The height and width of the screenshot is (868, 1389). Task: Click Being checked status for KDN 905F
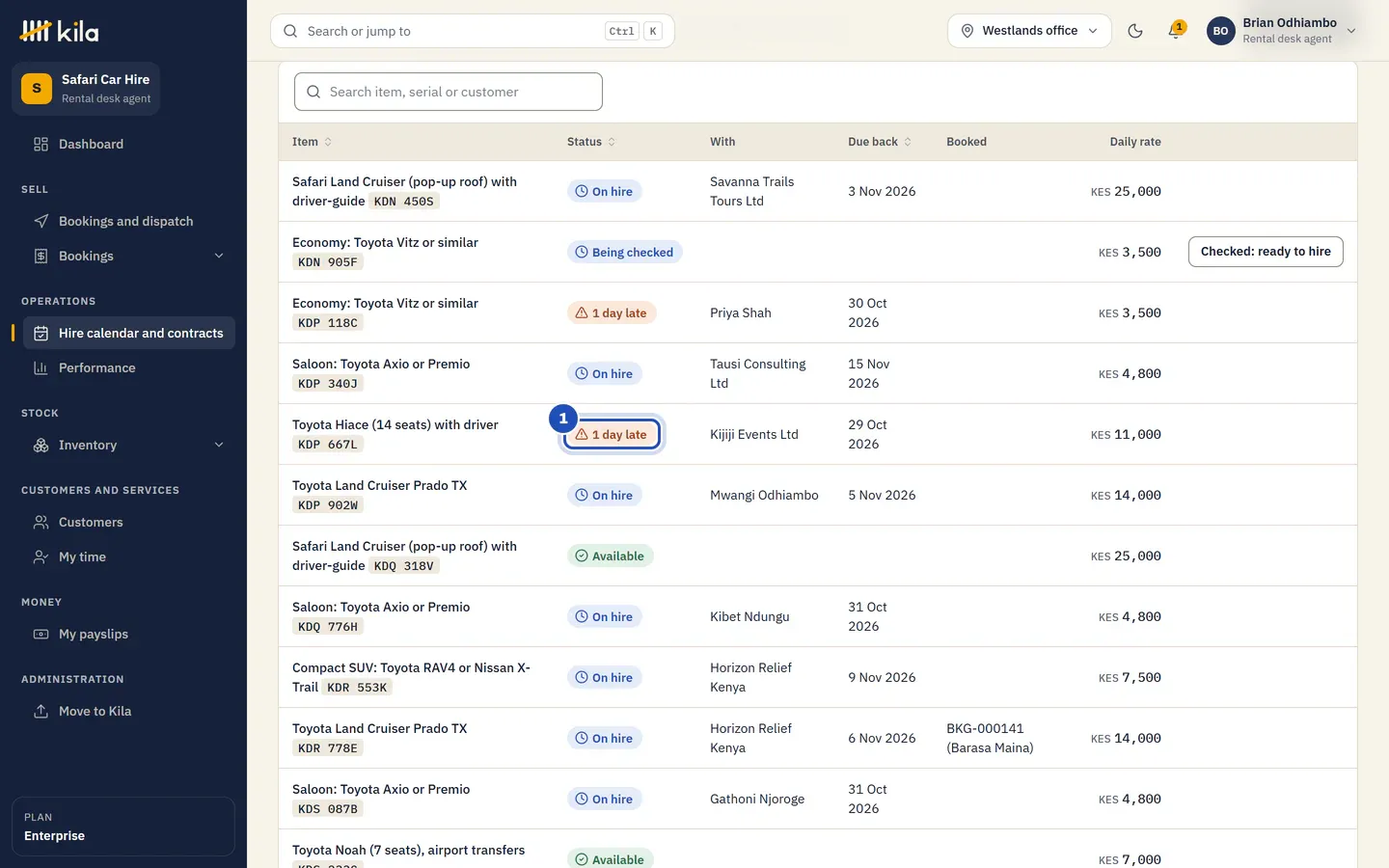click(x=624, y=253)
